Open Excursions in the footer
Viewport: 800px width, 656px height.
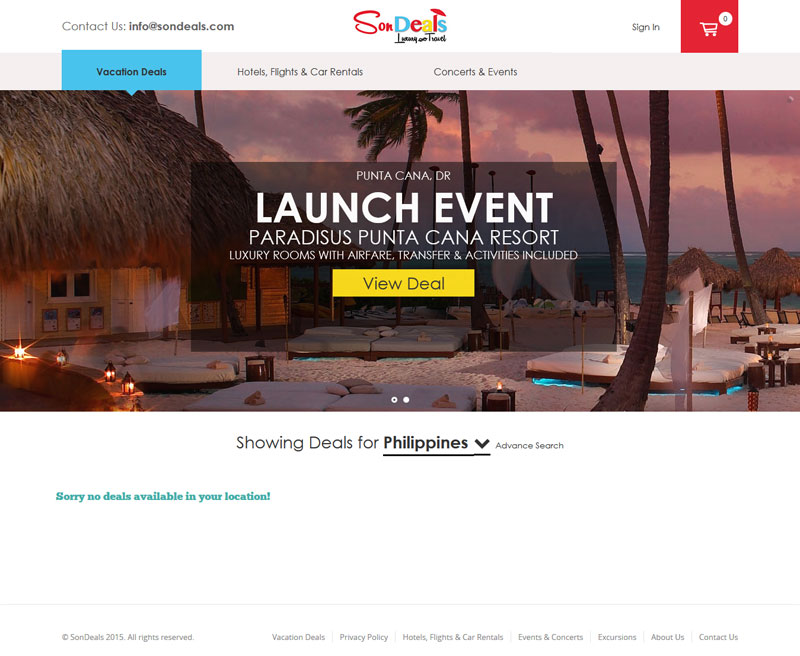point(617,637)
